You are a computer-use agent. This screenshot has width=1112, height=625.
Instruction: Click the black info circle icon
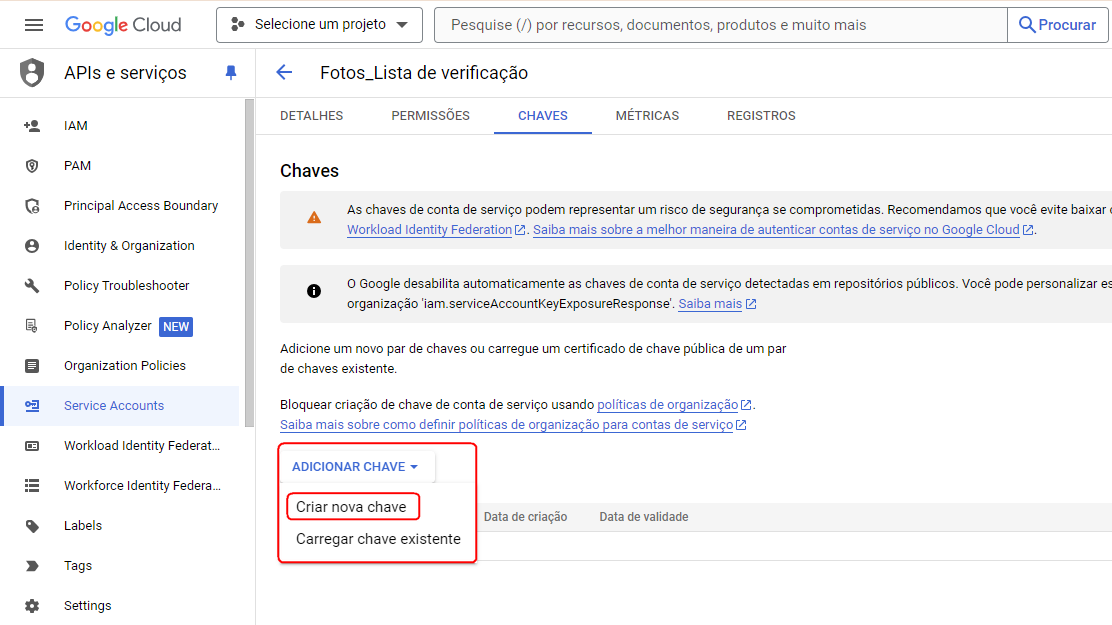tap(314, 291)
